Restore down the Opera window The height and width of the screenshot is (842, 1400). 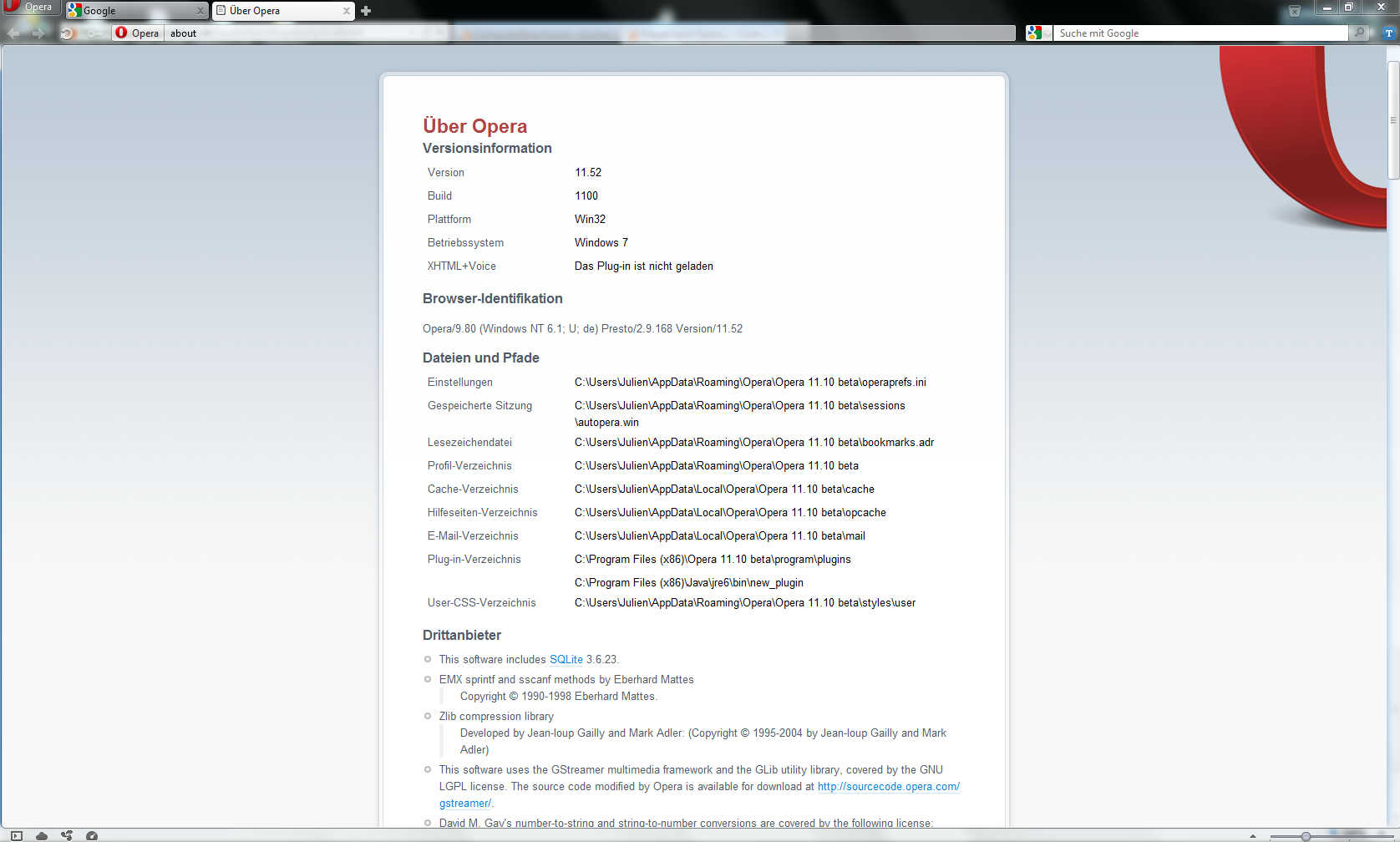click(1348, 8)
